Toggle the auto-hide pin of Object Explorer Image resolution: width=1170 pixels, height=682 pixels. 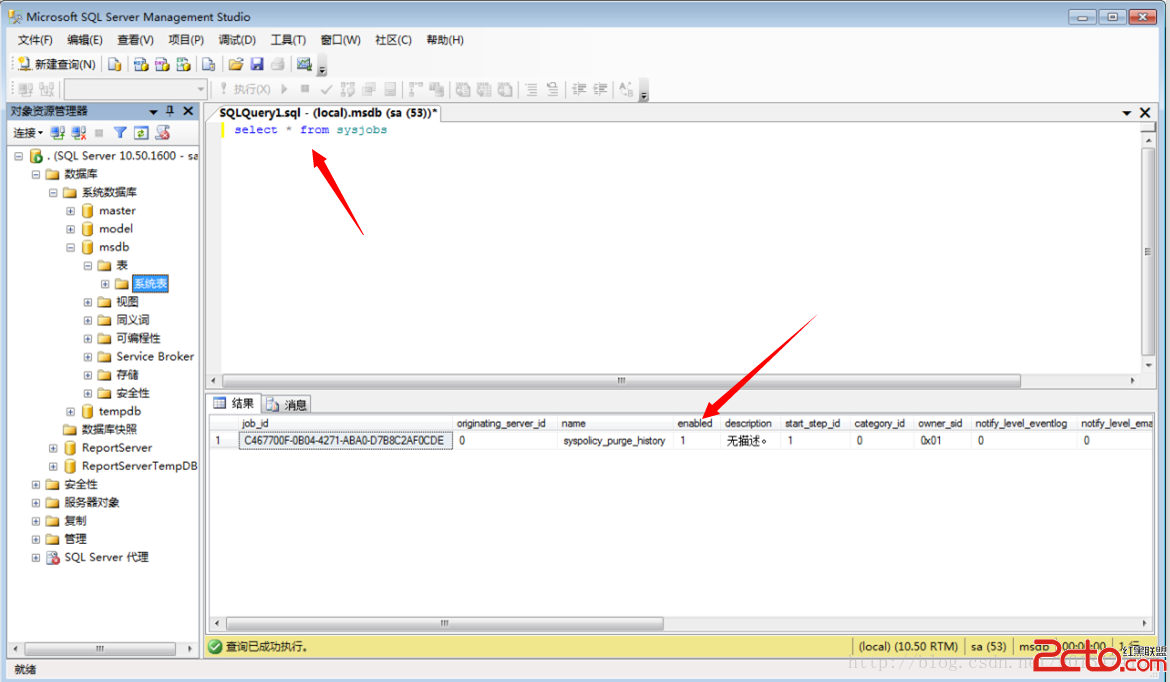click(170, 111)
